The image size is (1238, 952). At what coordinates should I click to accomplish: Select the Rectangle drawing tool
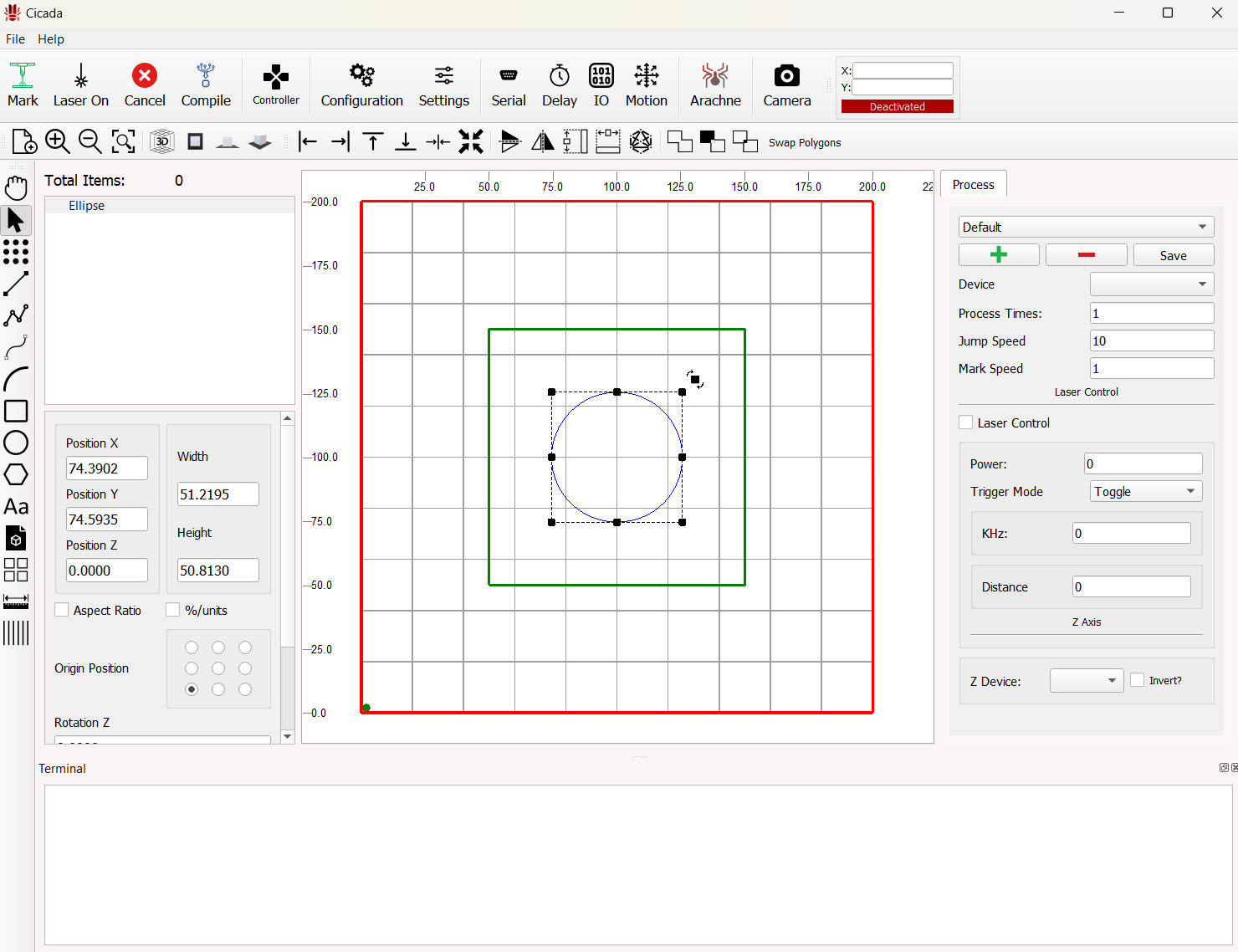[16, 411]
